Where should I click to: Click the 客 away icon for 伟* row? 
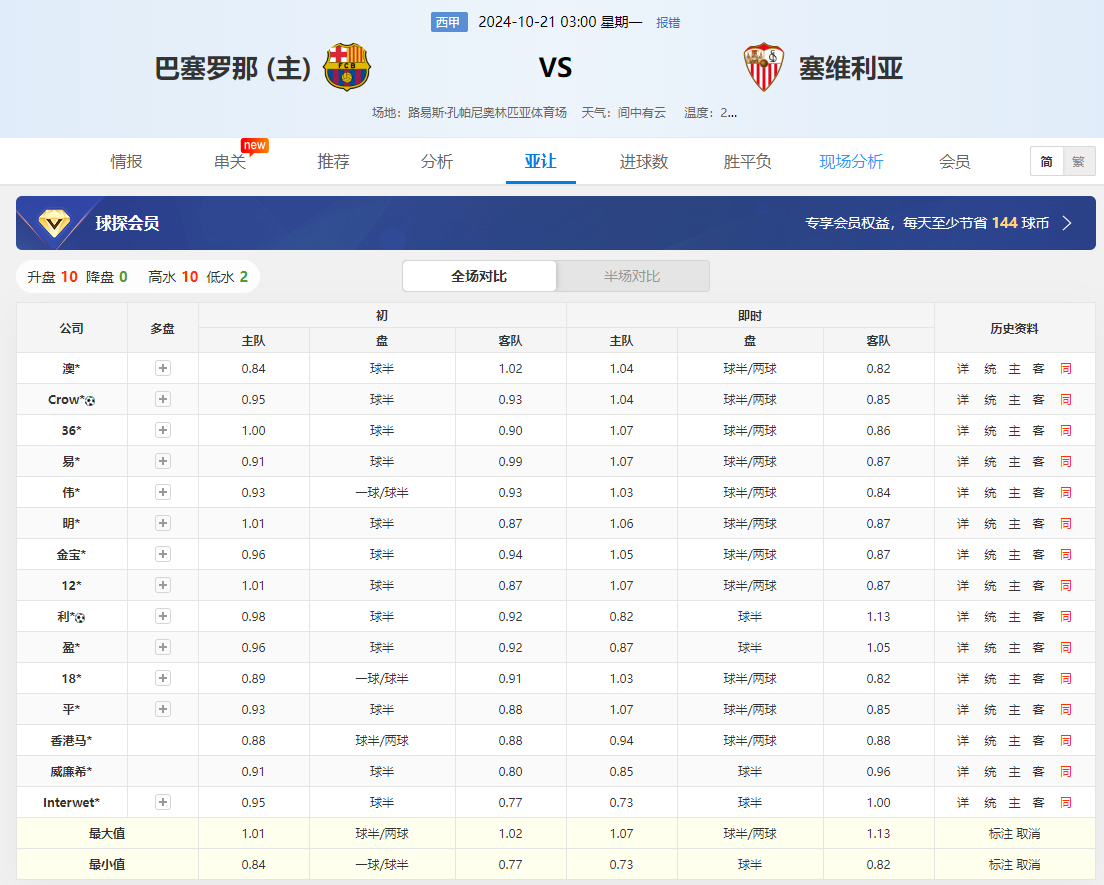click(1039, 493)
